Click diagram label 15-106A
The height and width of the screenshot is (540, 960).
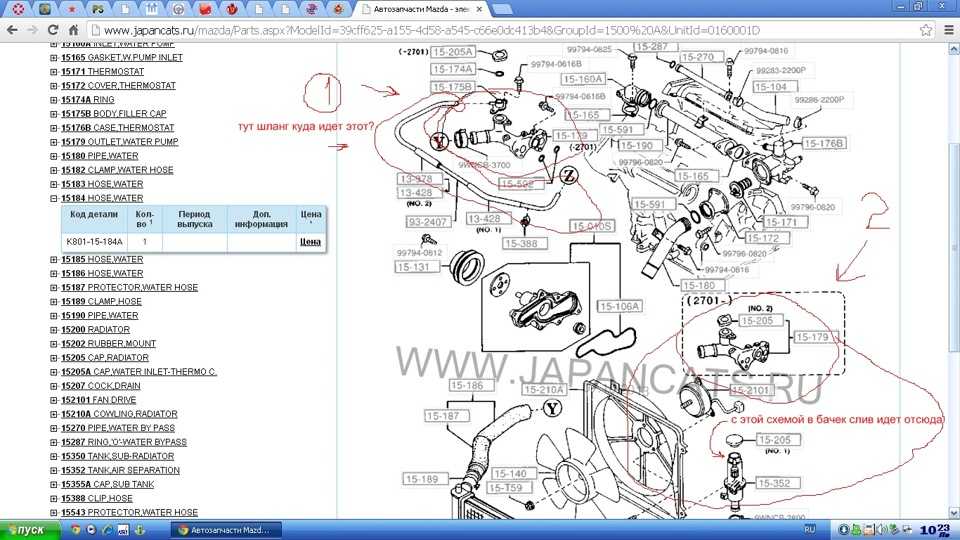point(620,306)
